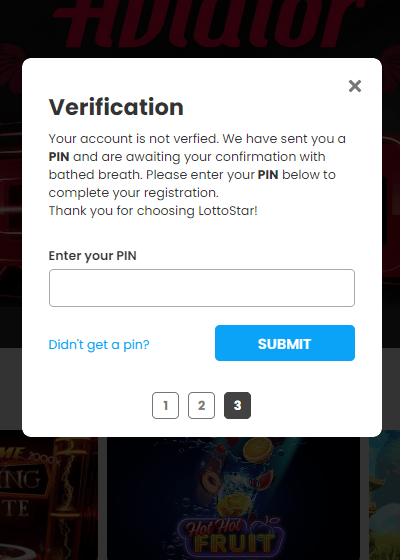Click the "Enter your PIN" label

click(x=92, y=256)
